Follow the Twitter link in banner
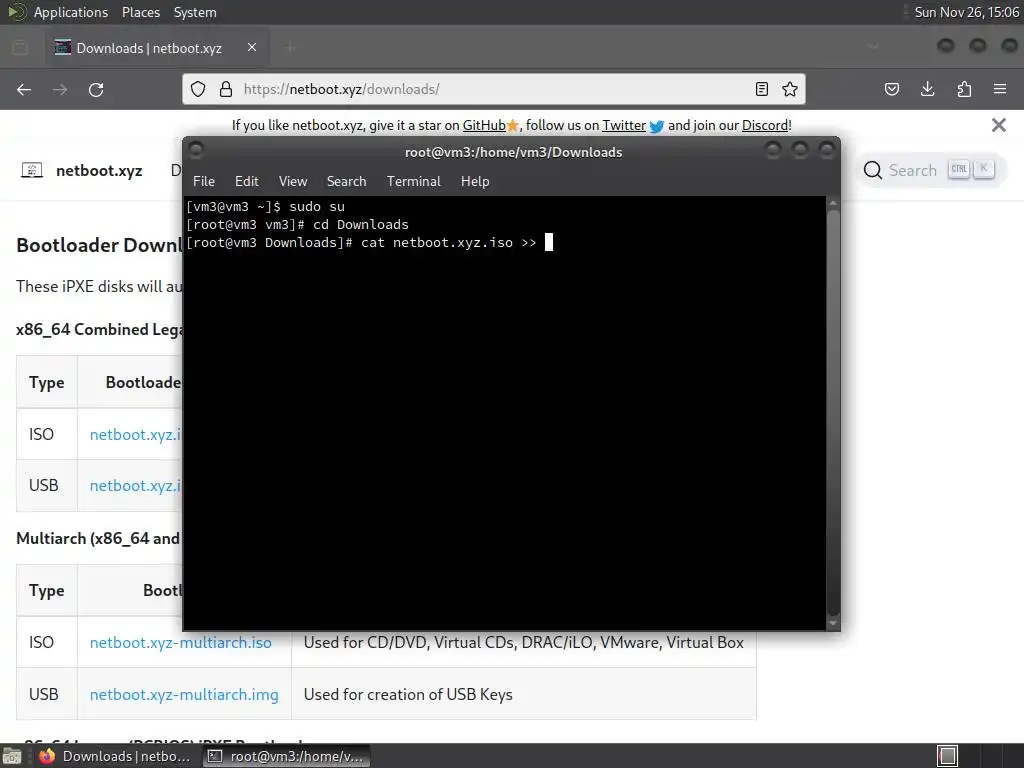The height and width of the screenshot is (768, 1024). pyautogui.click(x=624, y=125)
